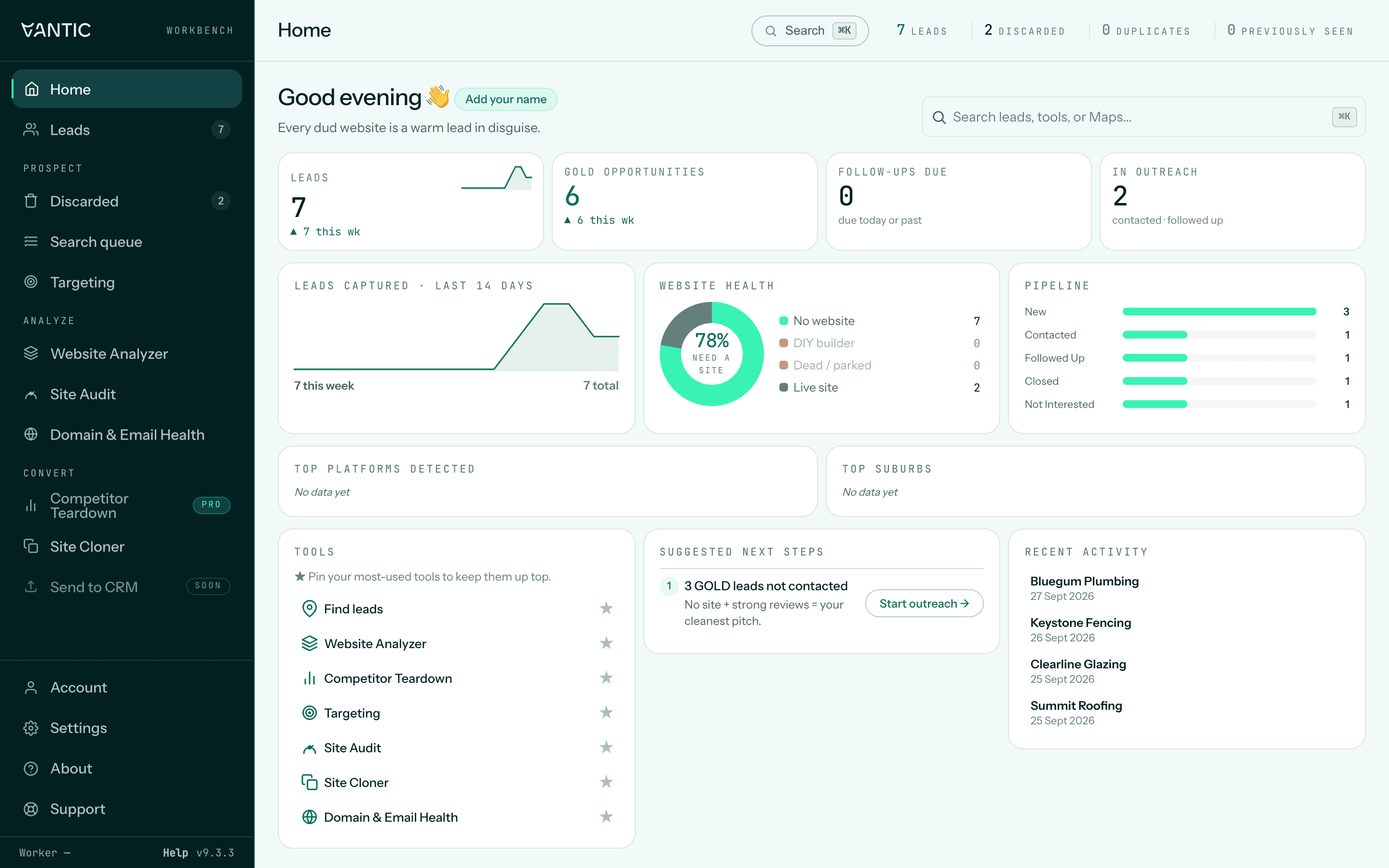Open Search queue in the sidebar
This screenshot has height=868, width=1389.
coord(127,242)
